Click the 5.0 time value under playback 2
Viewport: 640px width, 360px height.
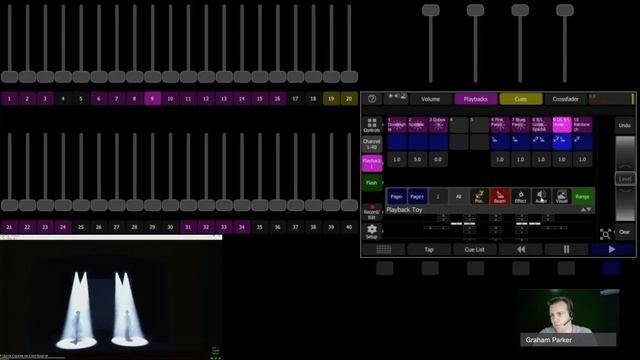[417, 159]
